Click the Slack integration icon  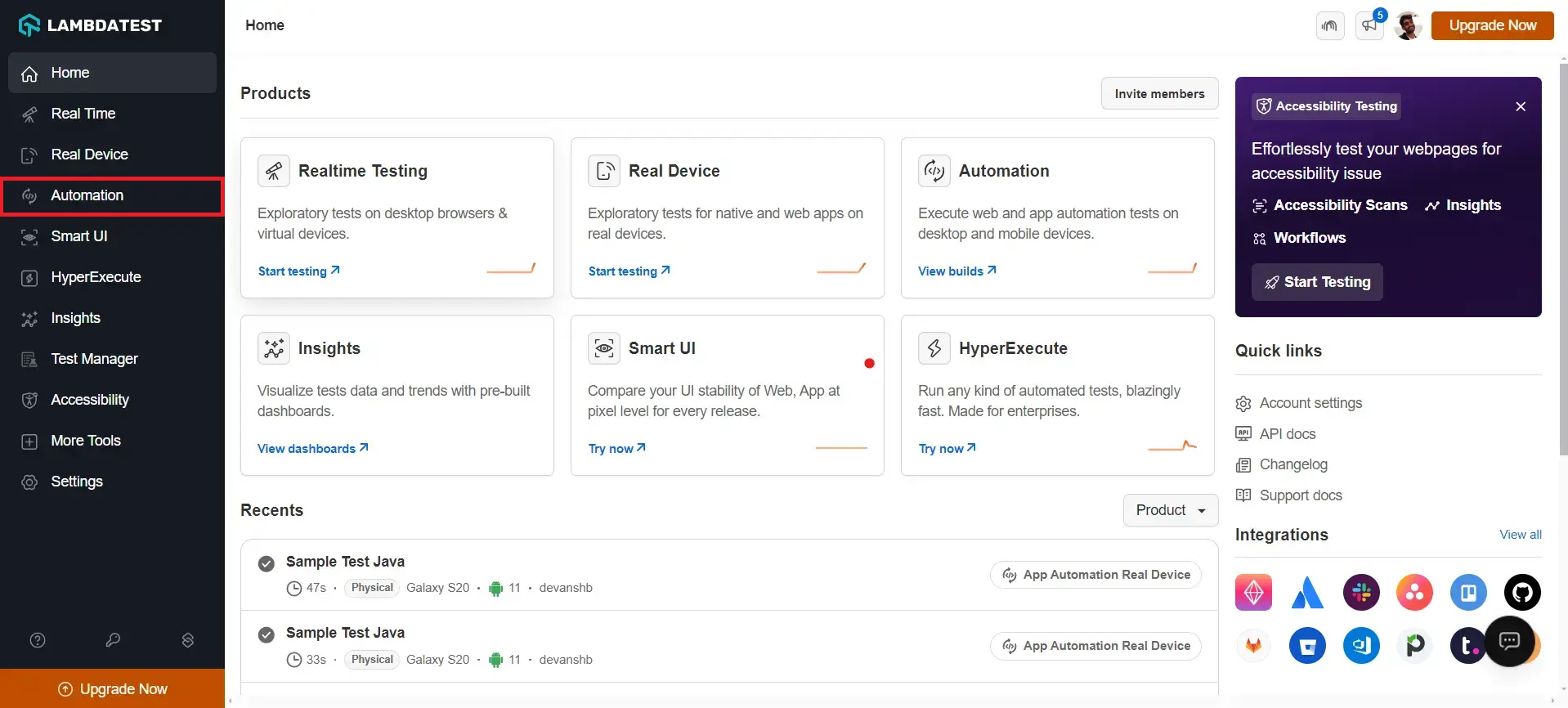[x=1361, y=593]
